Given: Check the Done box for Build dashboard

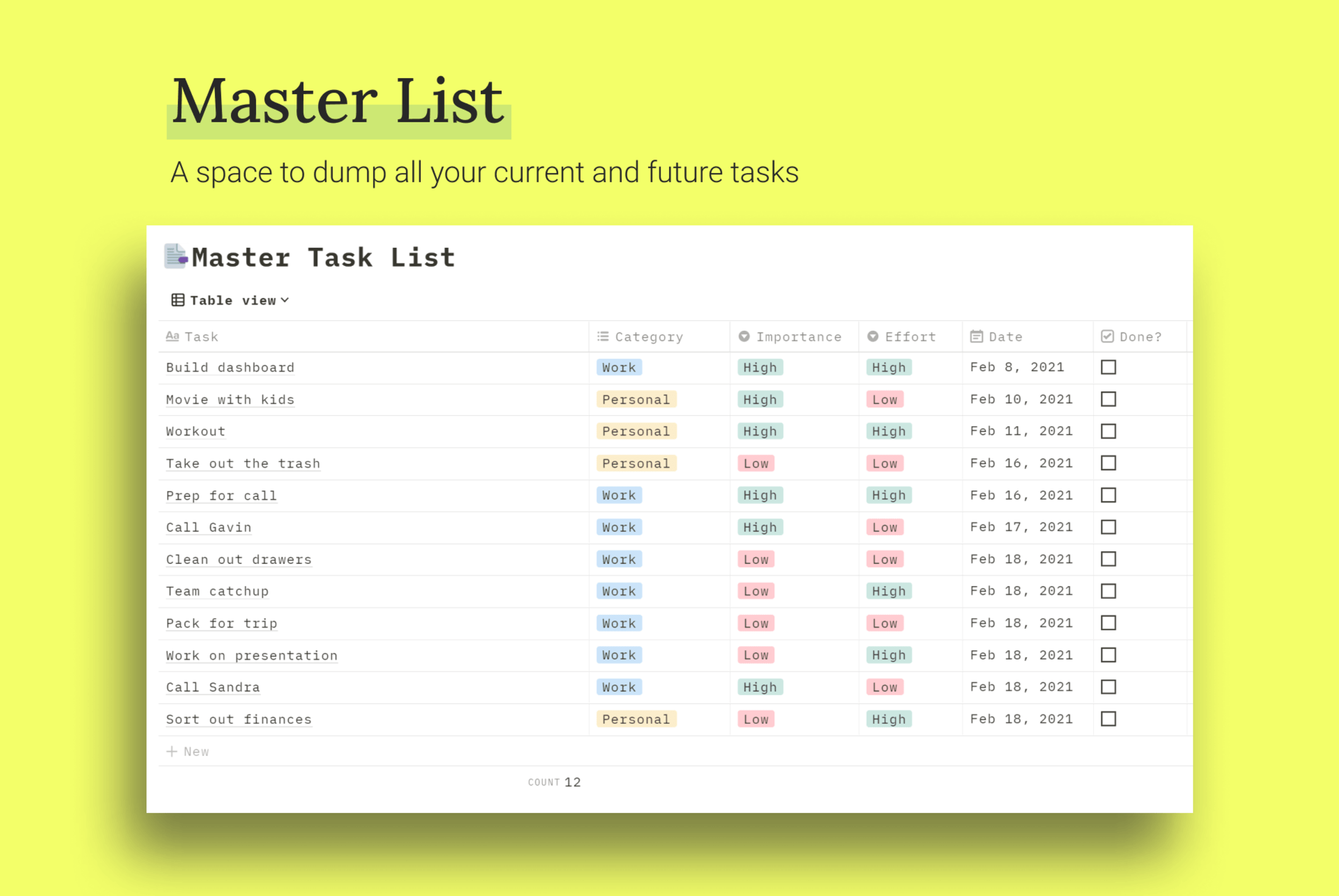Looking at the screenshot, I should tap(1109, 368).
